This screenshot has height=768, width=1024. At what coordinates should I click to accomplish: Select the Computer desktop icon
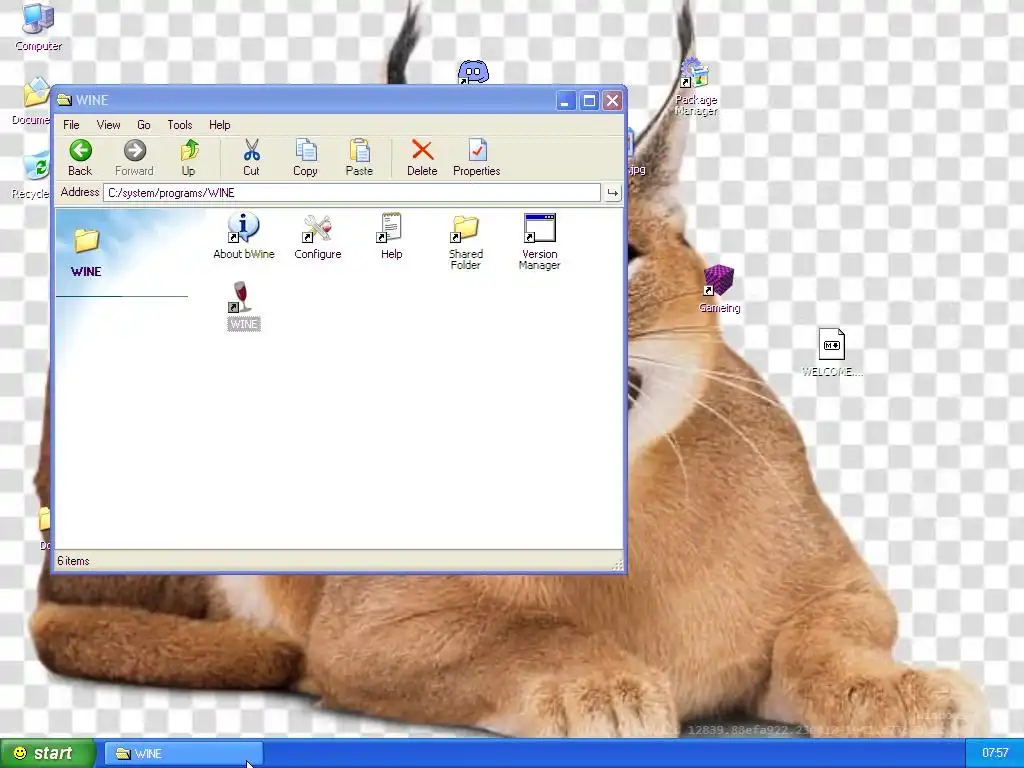tap(39, 27)
